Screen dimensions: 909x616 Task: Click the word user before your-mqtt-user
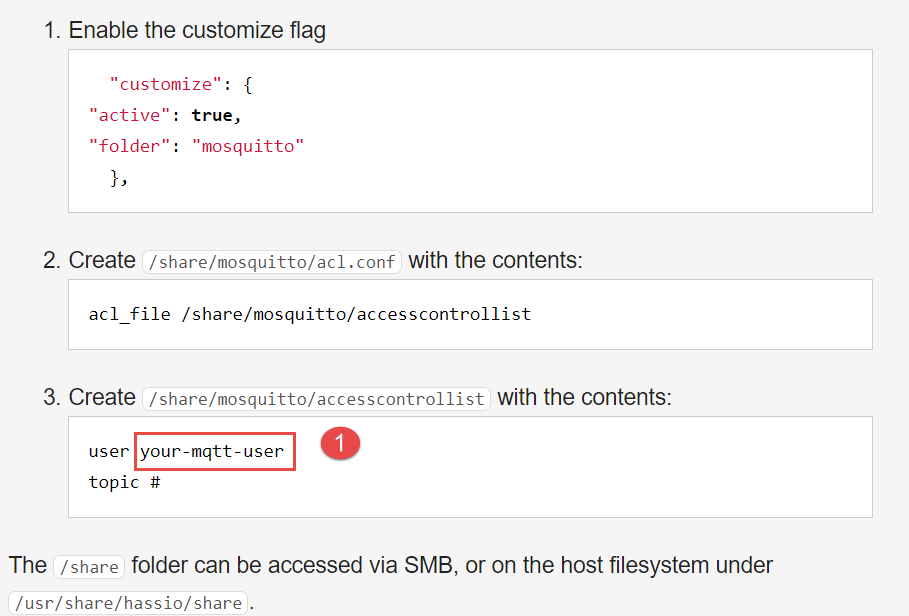click(x=108, y=451)
